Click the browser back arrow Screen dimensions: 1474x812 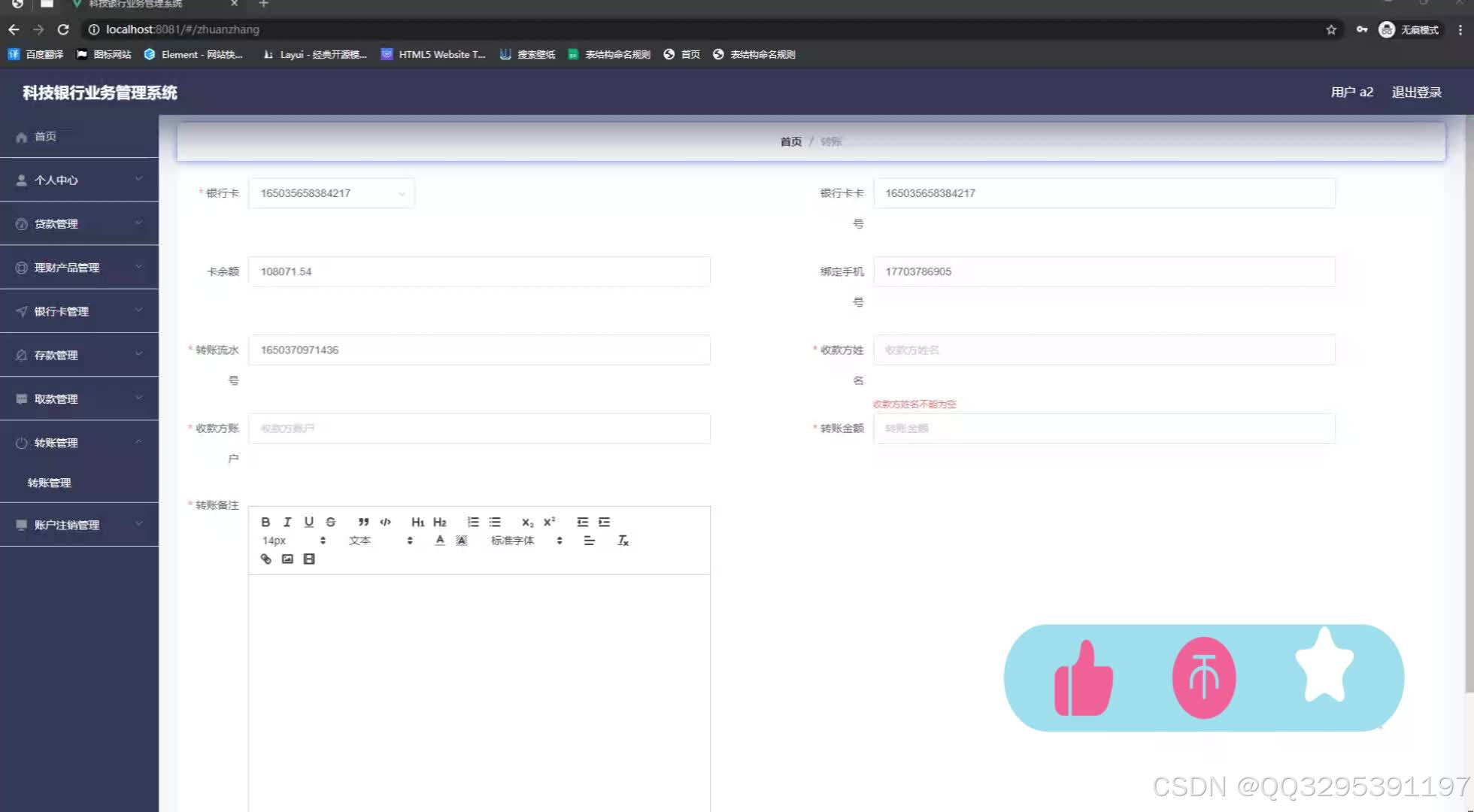pos(14,29)
